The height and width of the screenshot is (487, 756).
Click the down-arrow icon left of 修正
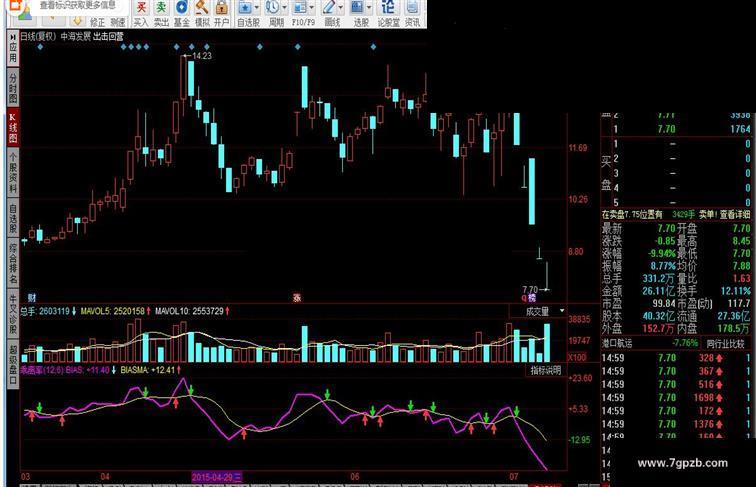(x=77, y=21)
